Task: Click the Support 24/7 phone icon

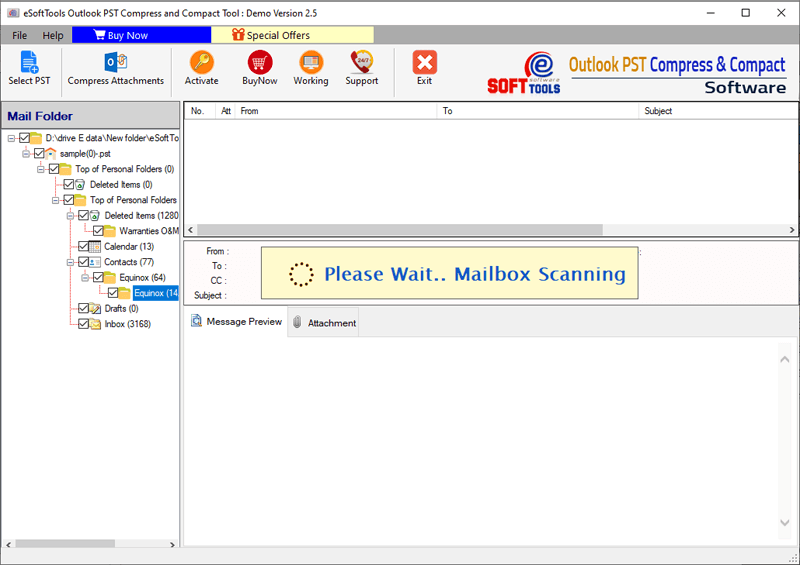Action: [x=362, y=62]
